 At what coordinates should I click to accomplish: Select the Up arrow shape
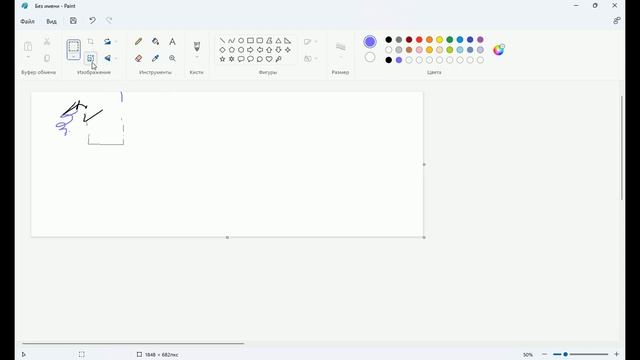point(269,50)
